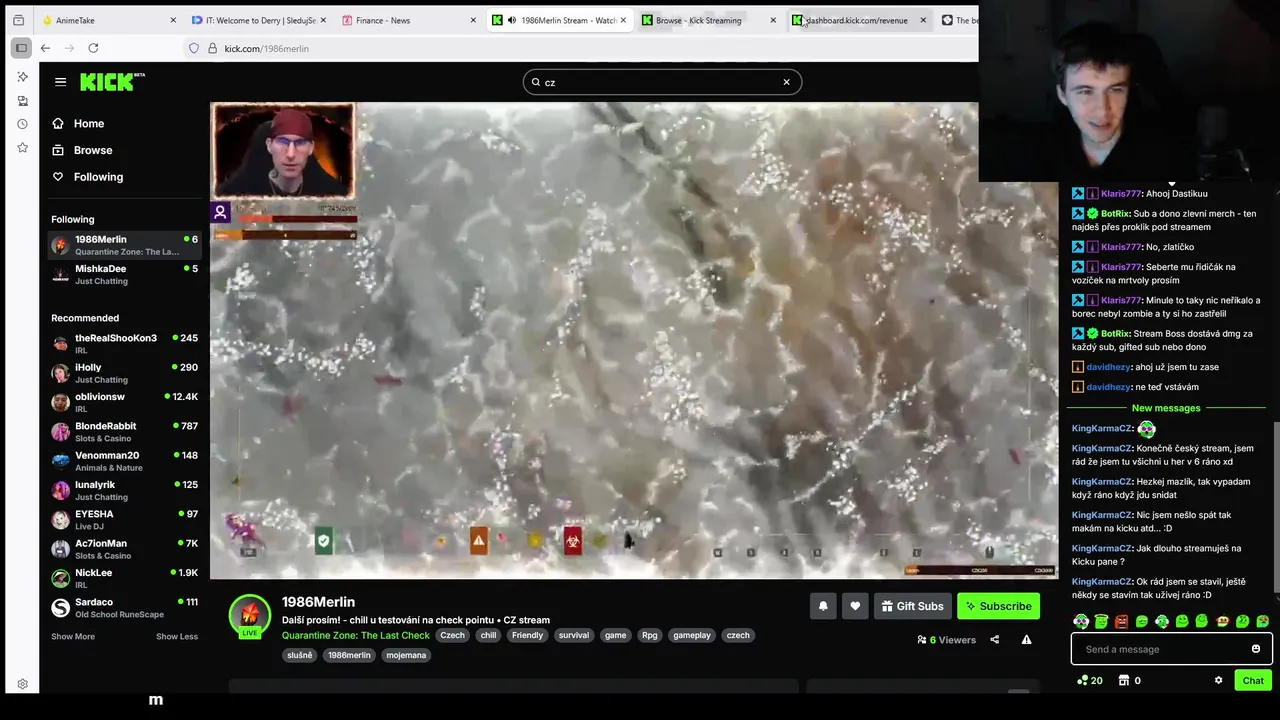Screen dimensions: 1280x720
Task: Select the 'mojemana' stream tag
Action: click(407, 655)
